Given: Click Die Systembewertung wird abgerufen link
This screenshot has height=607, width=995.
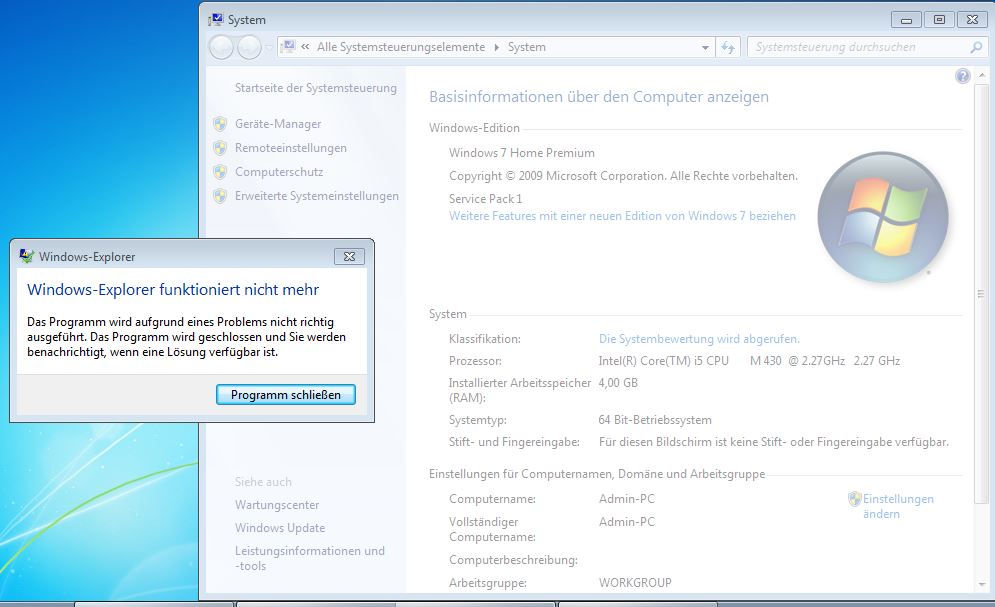Looking at the screenshot, I should [699, 339].
